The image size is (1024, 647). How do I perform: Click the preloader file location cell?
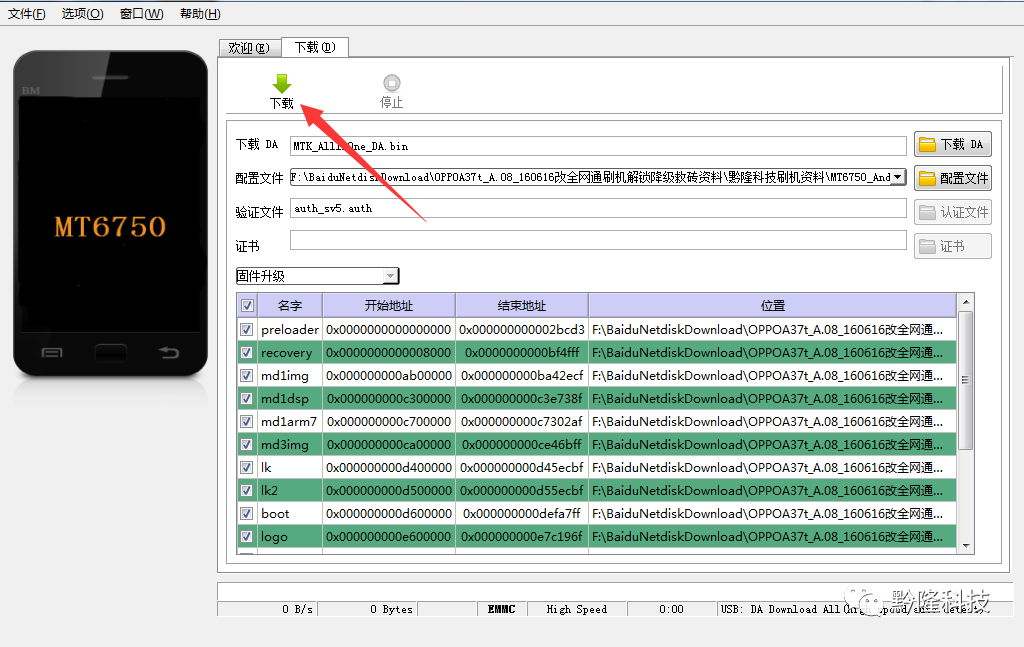773,330
